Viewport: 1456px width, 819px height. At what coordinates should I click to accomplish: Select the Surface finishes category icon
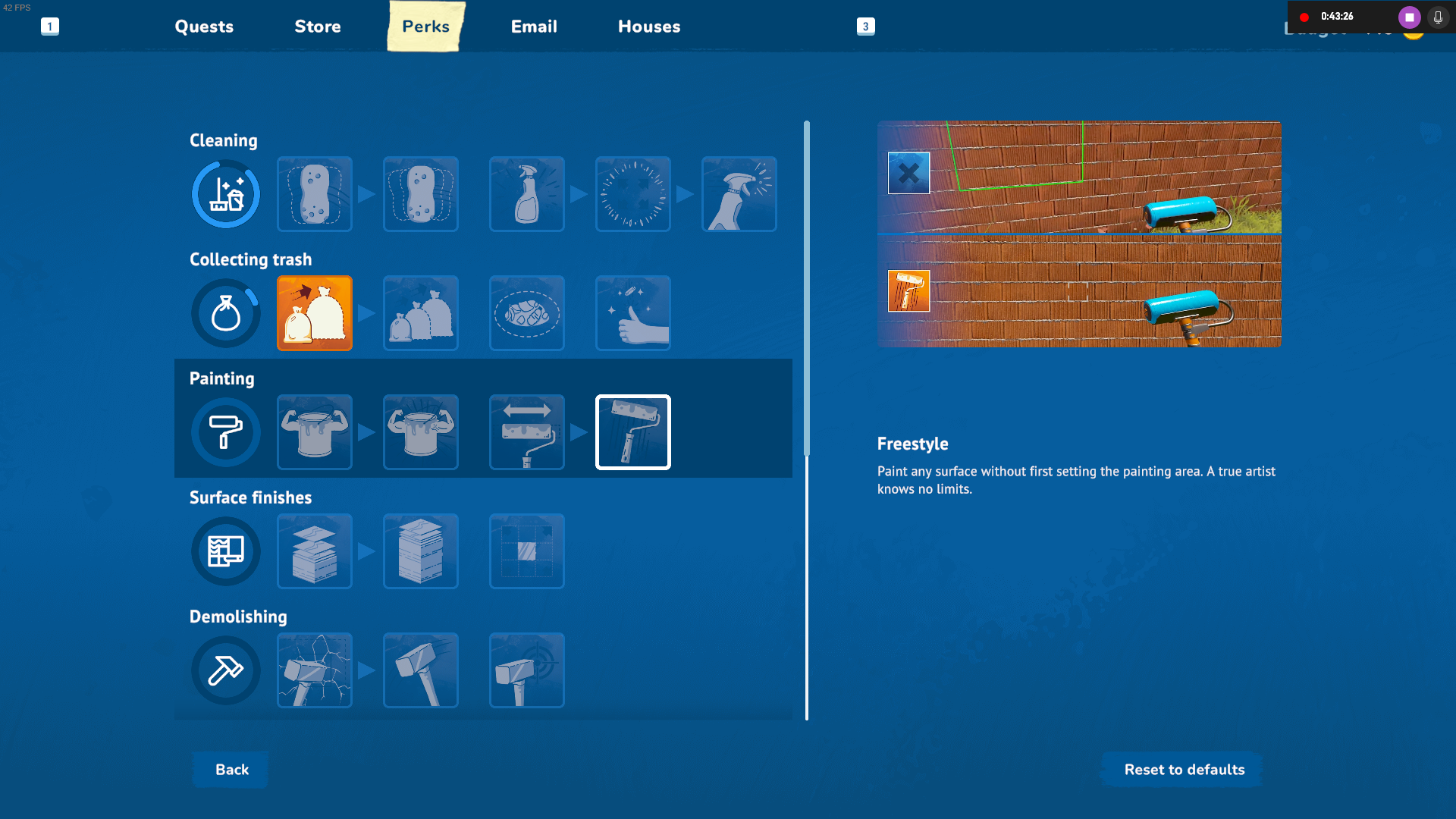pos(225,551)
